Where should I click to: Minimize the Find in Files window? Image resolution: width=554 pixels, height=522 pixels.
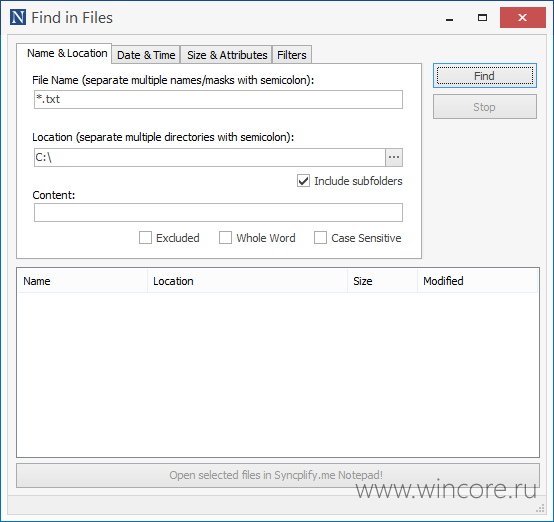449,18
